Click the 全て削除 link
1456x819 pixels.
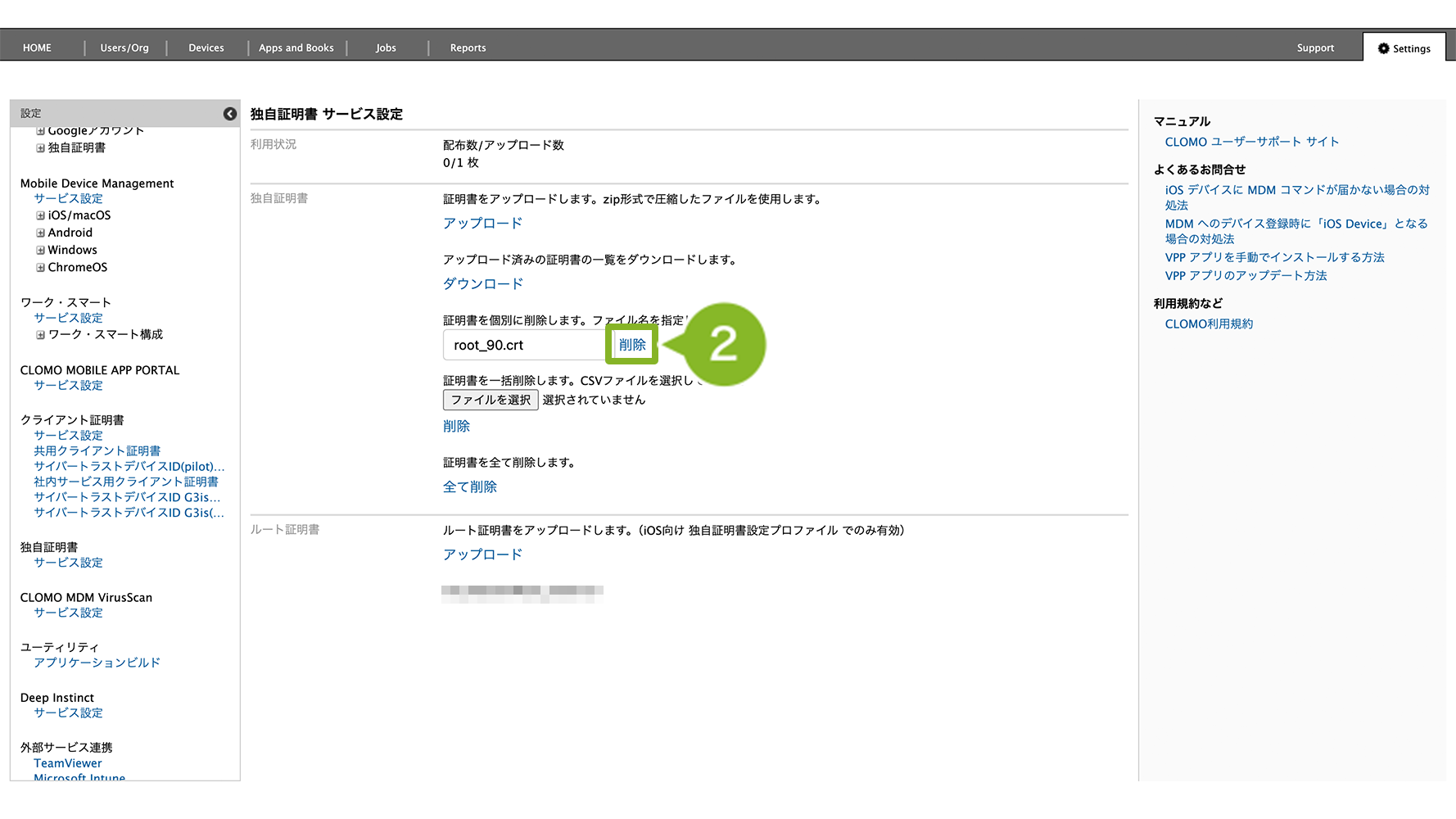coord(470,486)
